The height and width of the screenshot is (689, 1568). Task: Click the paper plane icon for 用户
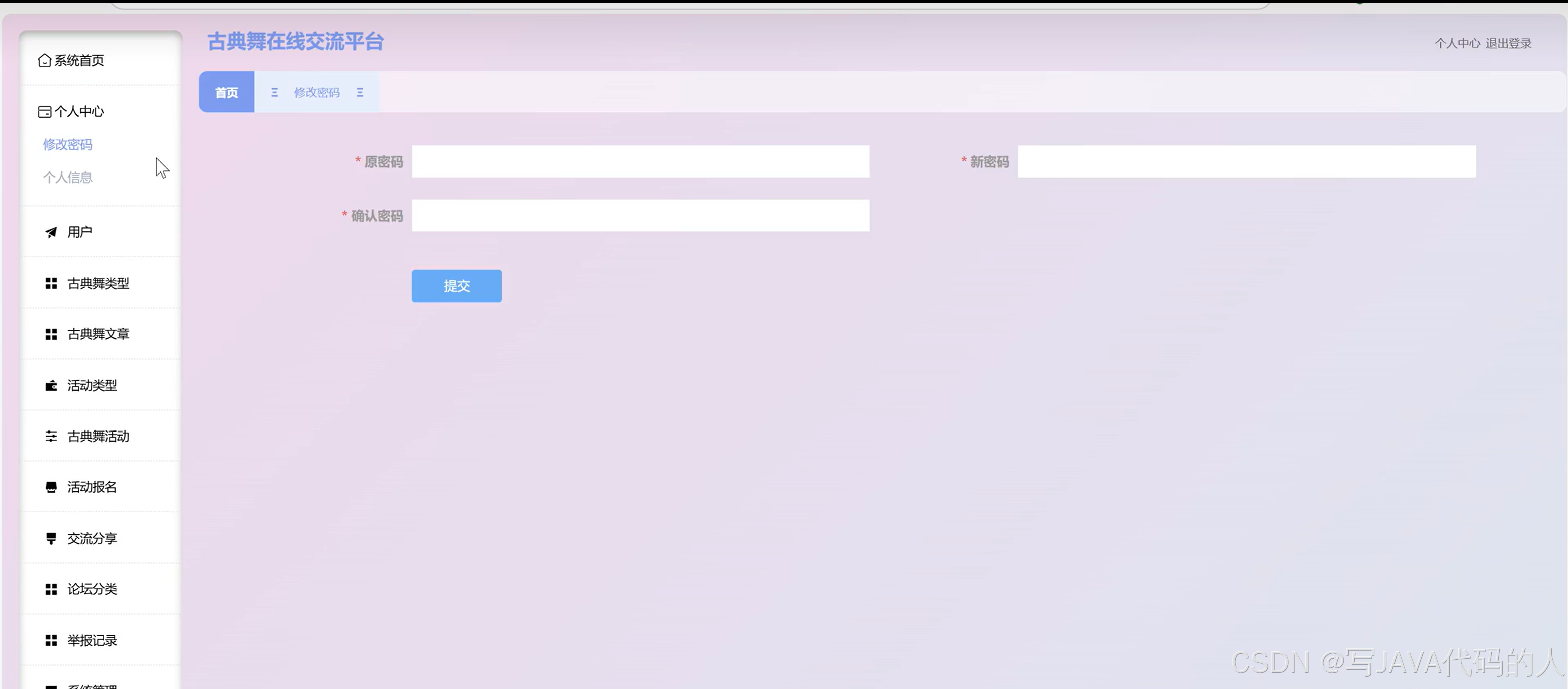tap(51, 232)
